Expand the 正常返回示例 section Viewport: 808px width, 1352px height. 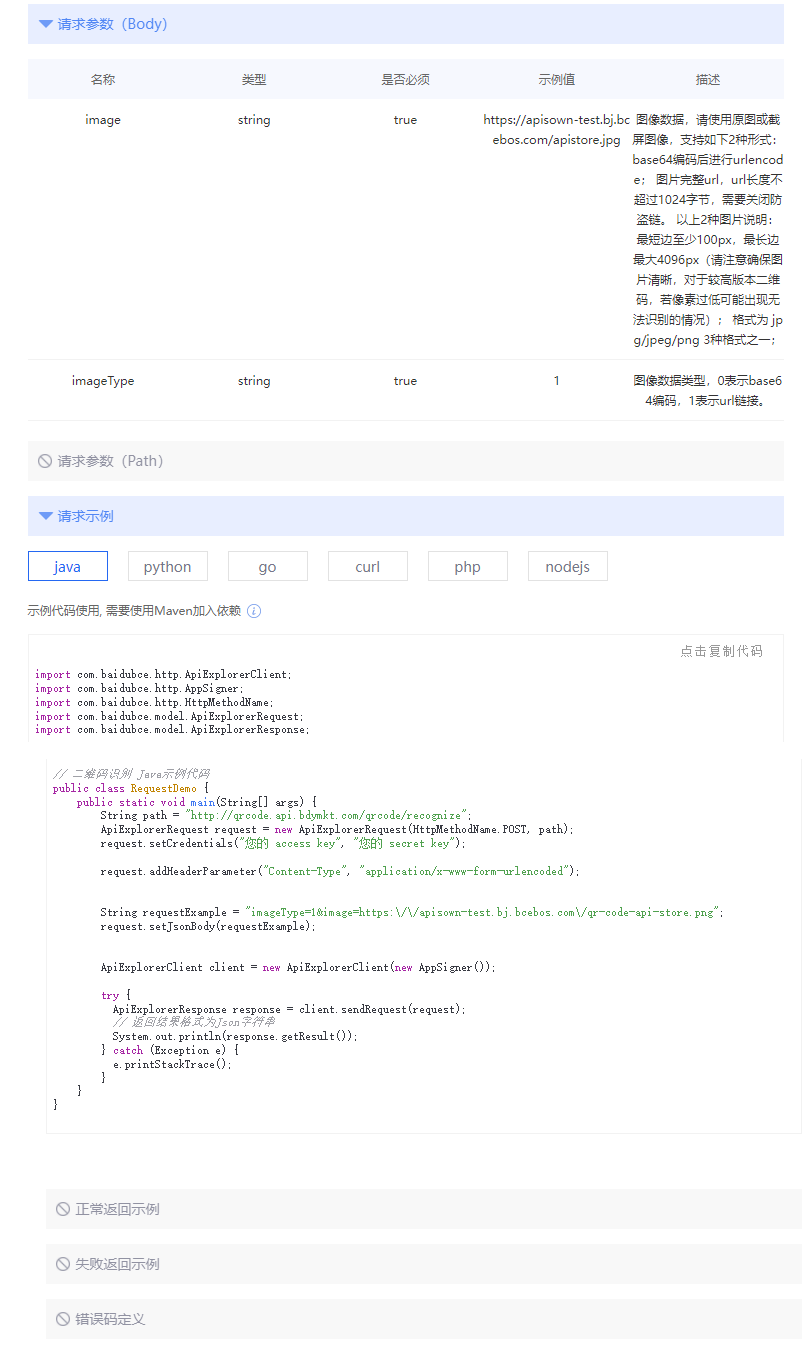[423, 1209]
